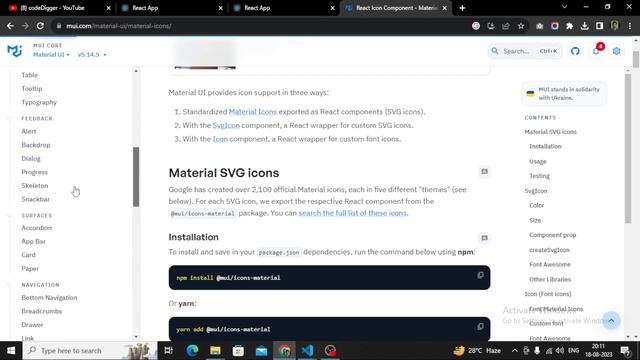Select the React Icon Component tab
This screenshot has width=640, height=360.
(x=395, y=8)
